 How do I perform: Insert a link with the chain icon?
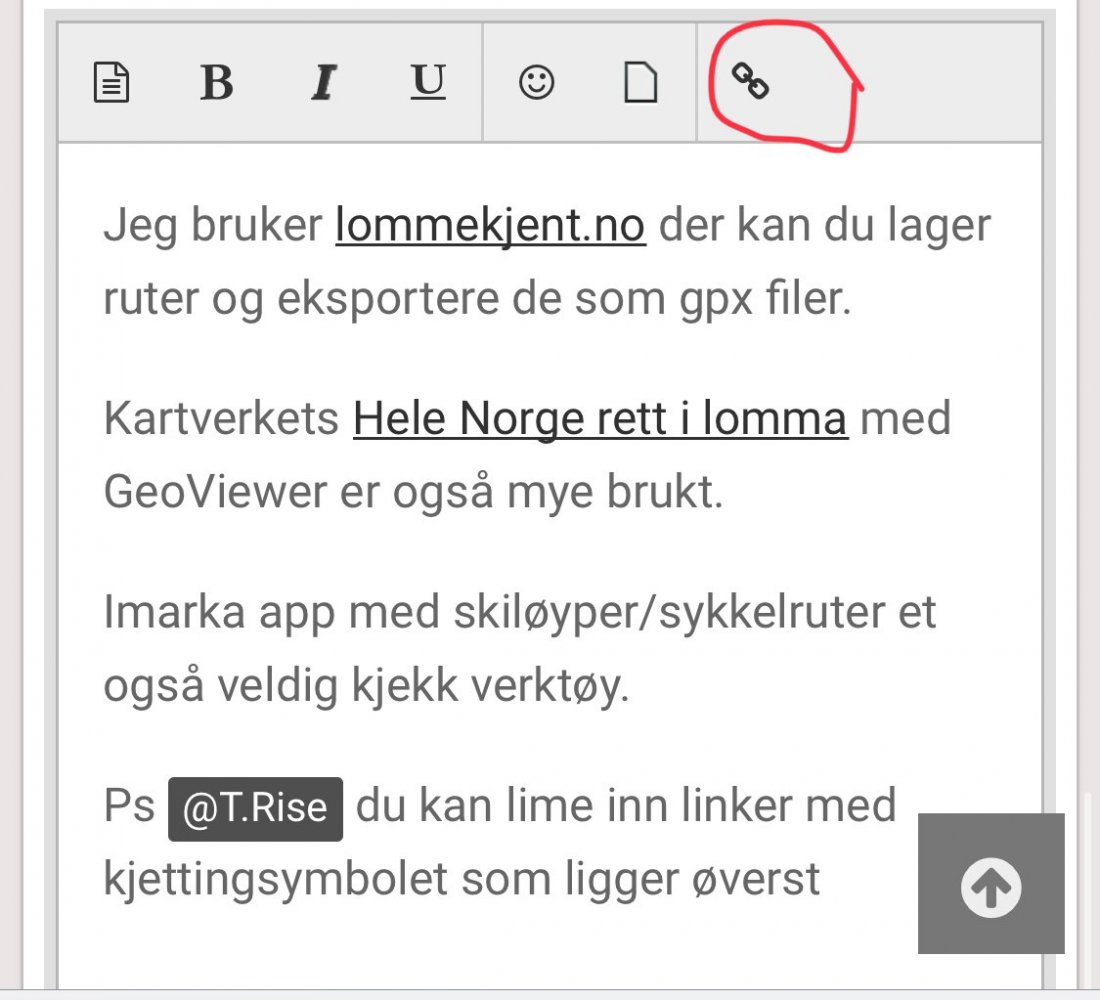[x=750, y=81]
